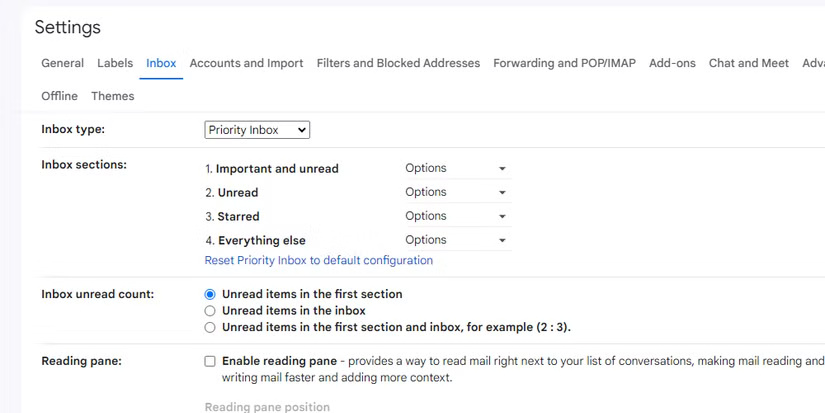Open Forwarding and POP/IMAP tab
This screenshot has height=413, width=825.
click(564, 63)
